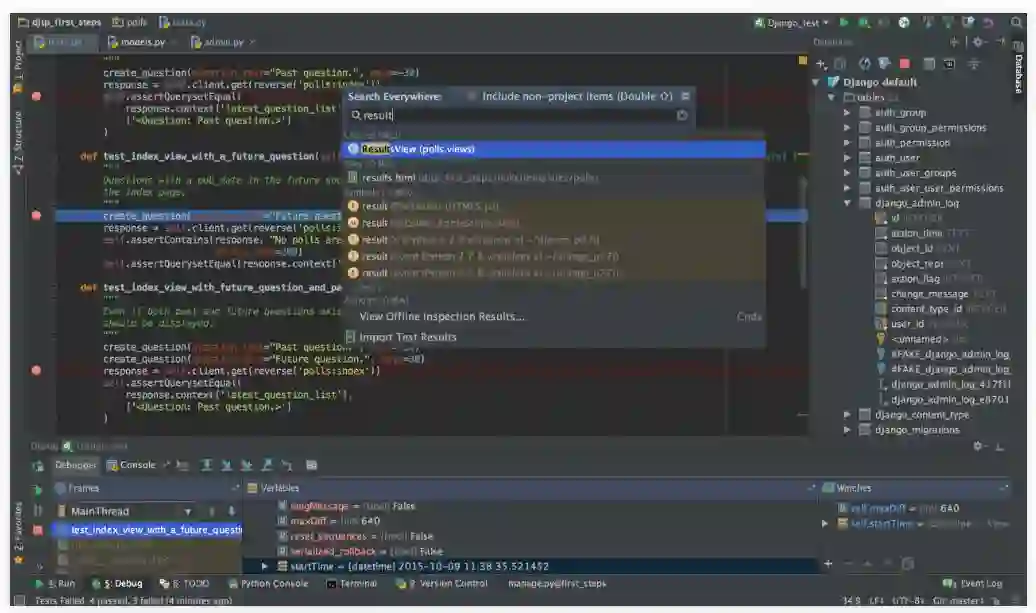Open Search Everywhere magnifier at top right

(1016, 22)
